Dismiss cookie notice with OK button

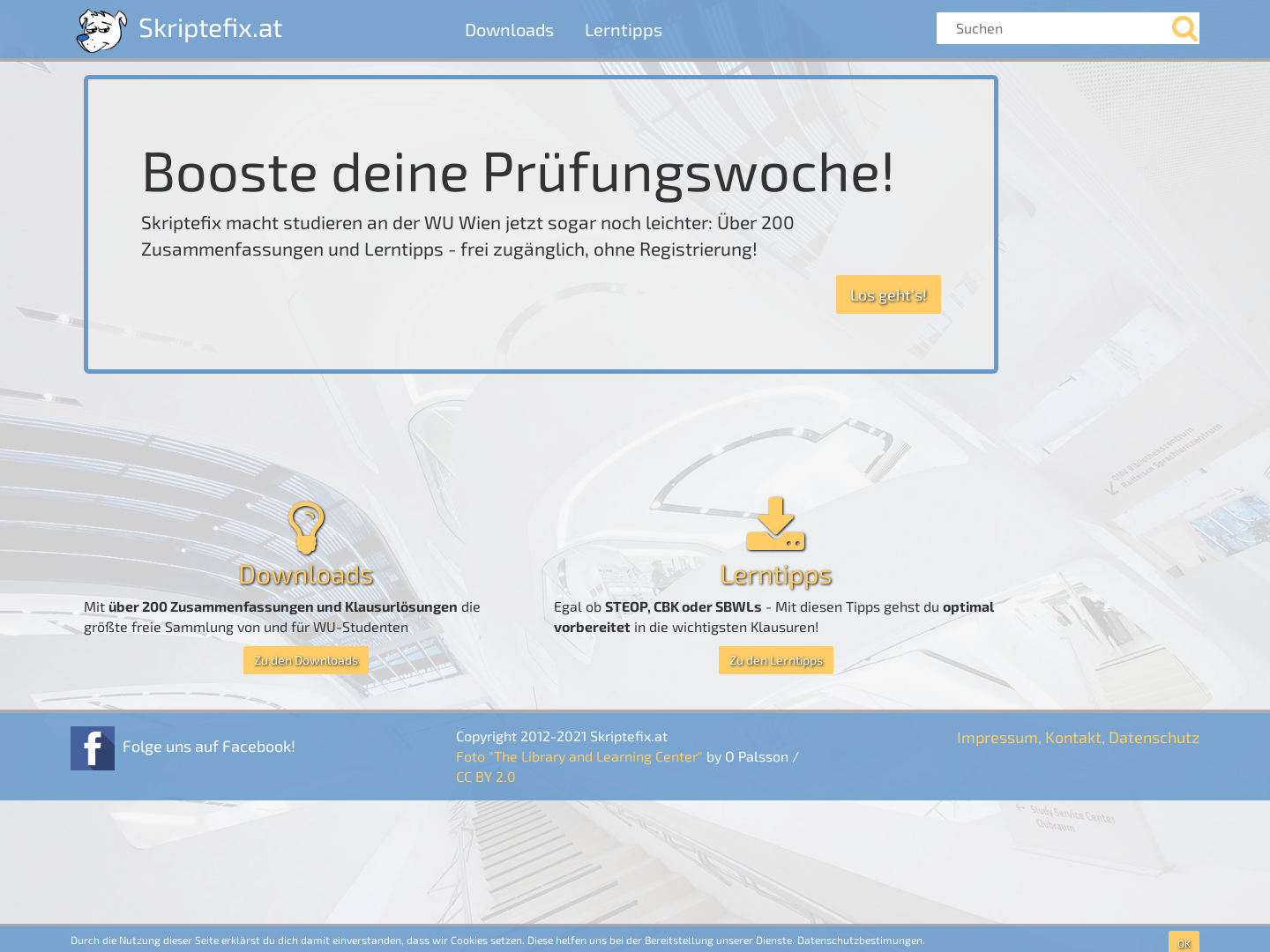(1184, 942)
